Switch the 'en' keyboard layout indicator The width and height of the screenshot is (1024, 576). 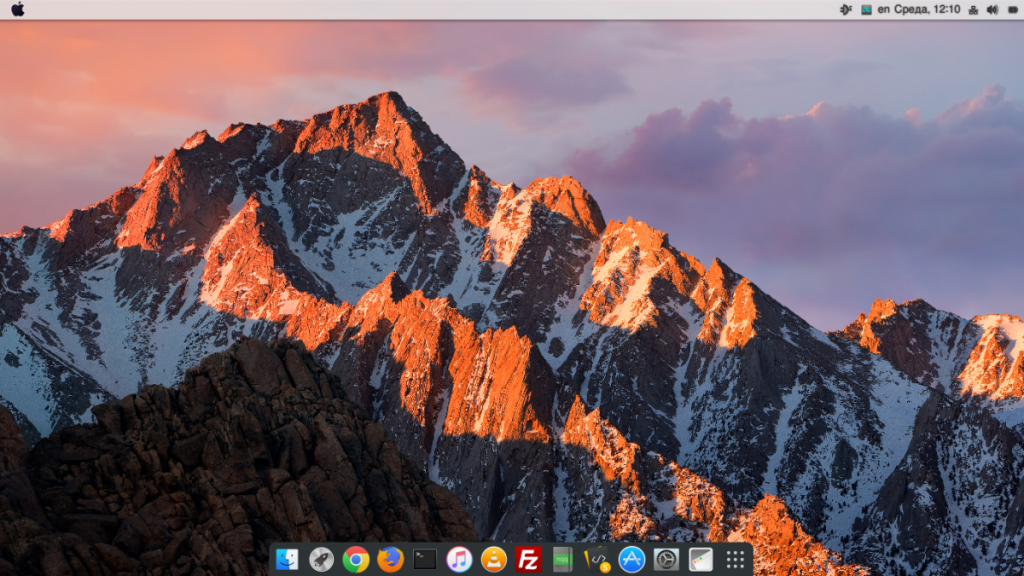[x=884, y=9]
